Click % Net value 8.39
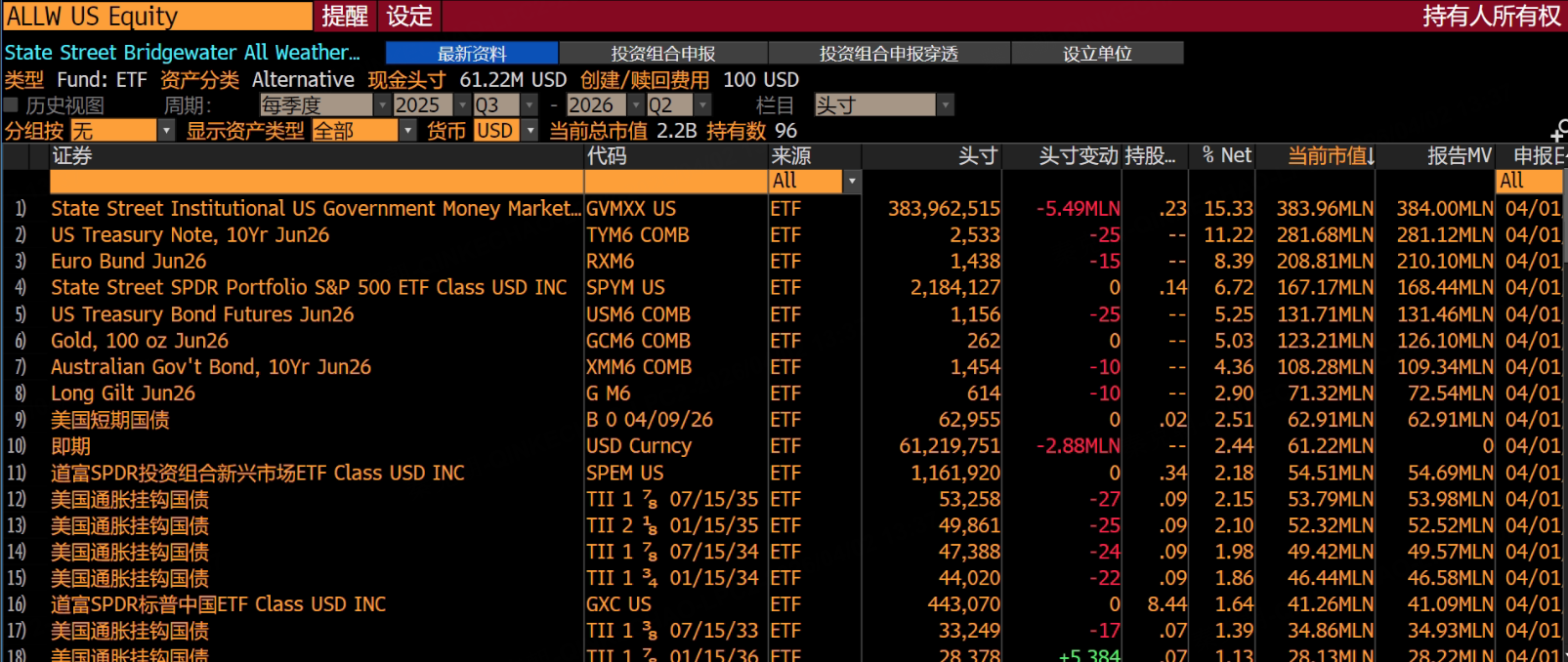The width and height of the screenshot is (1568, 662). [x=1234, y=261]
